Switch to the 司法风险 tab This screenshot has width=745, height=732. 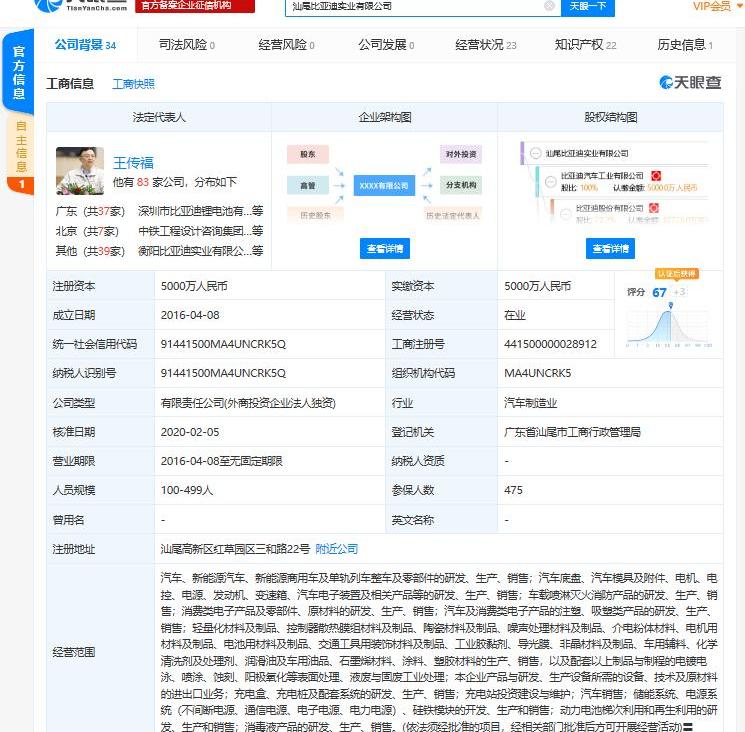pyautogui.click(x=186, y=45)
